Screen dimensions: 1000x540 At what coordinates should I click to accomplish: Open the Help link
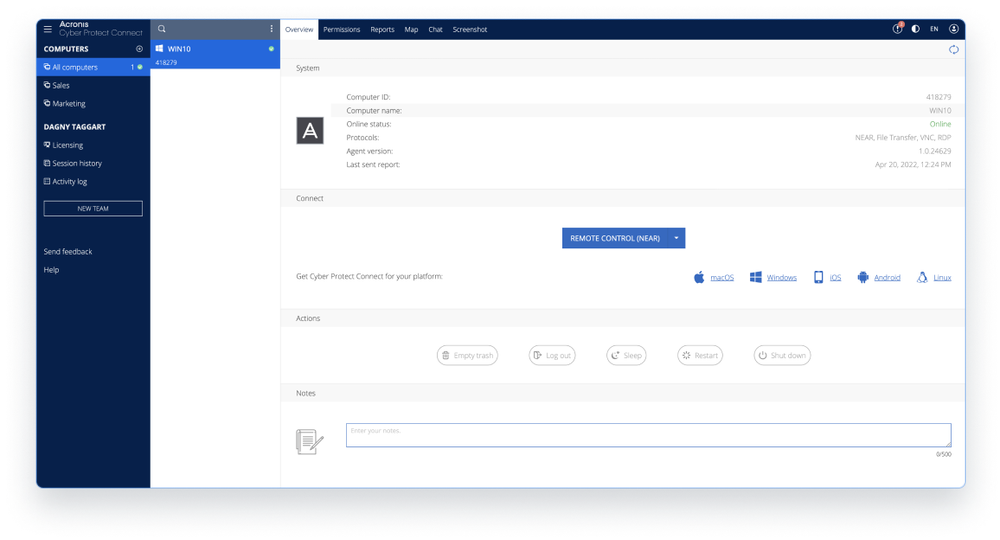[51, 270]
